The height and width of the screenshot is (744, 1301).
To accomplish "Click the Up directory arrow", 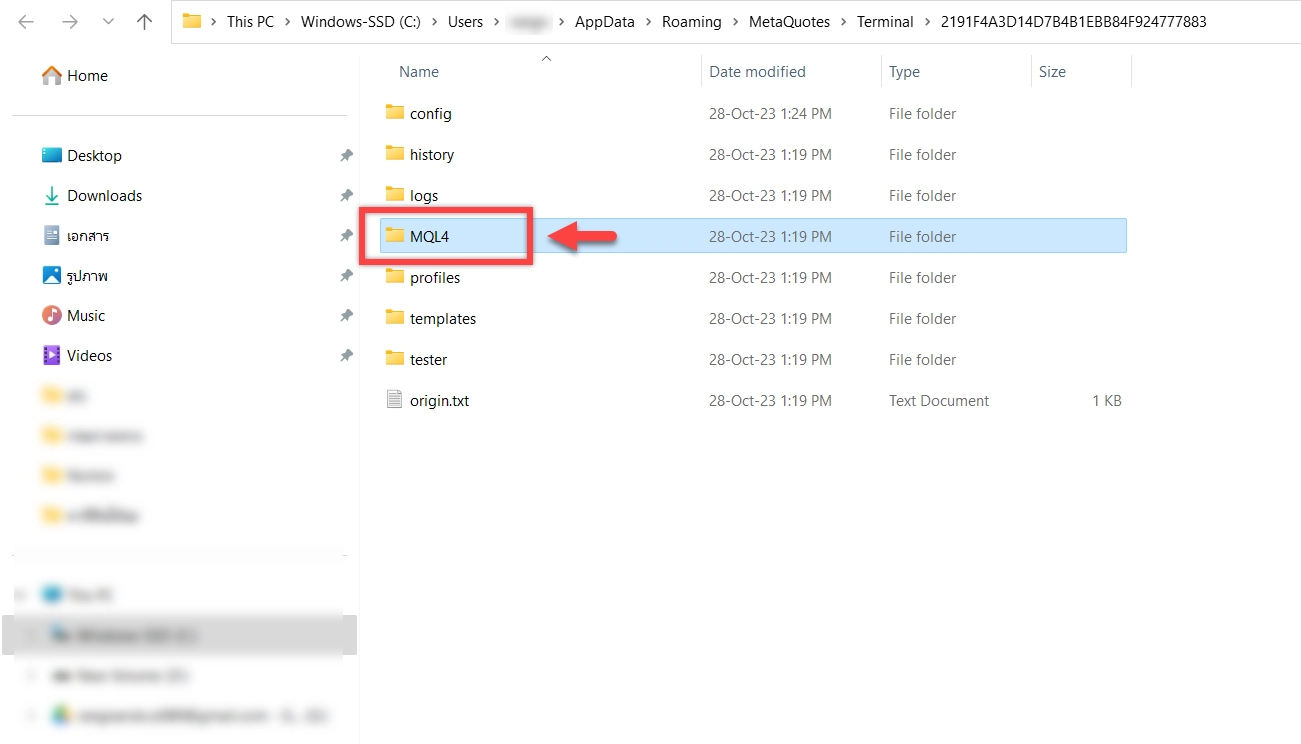I will (144, 22).
